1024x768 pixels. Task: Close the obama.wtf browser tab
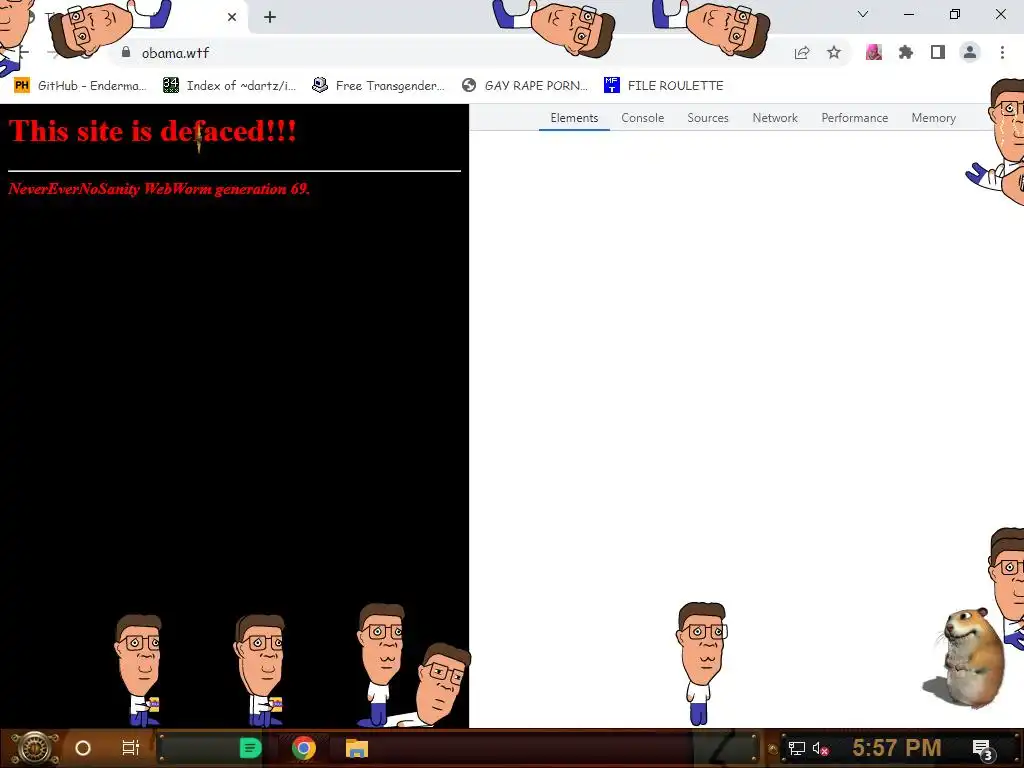pos(232,17)
